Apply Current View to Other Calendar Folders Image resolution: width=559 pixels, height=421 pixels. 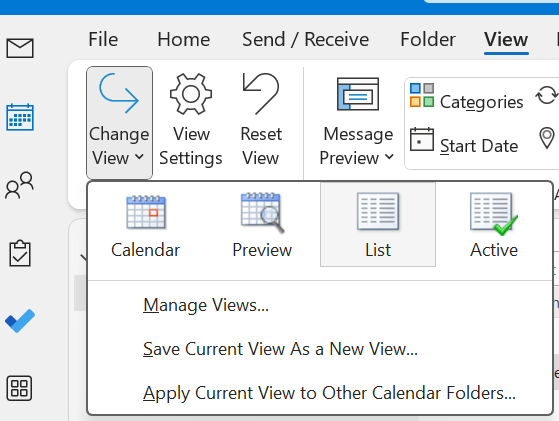329,393
